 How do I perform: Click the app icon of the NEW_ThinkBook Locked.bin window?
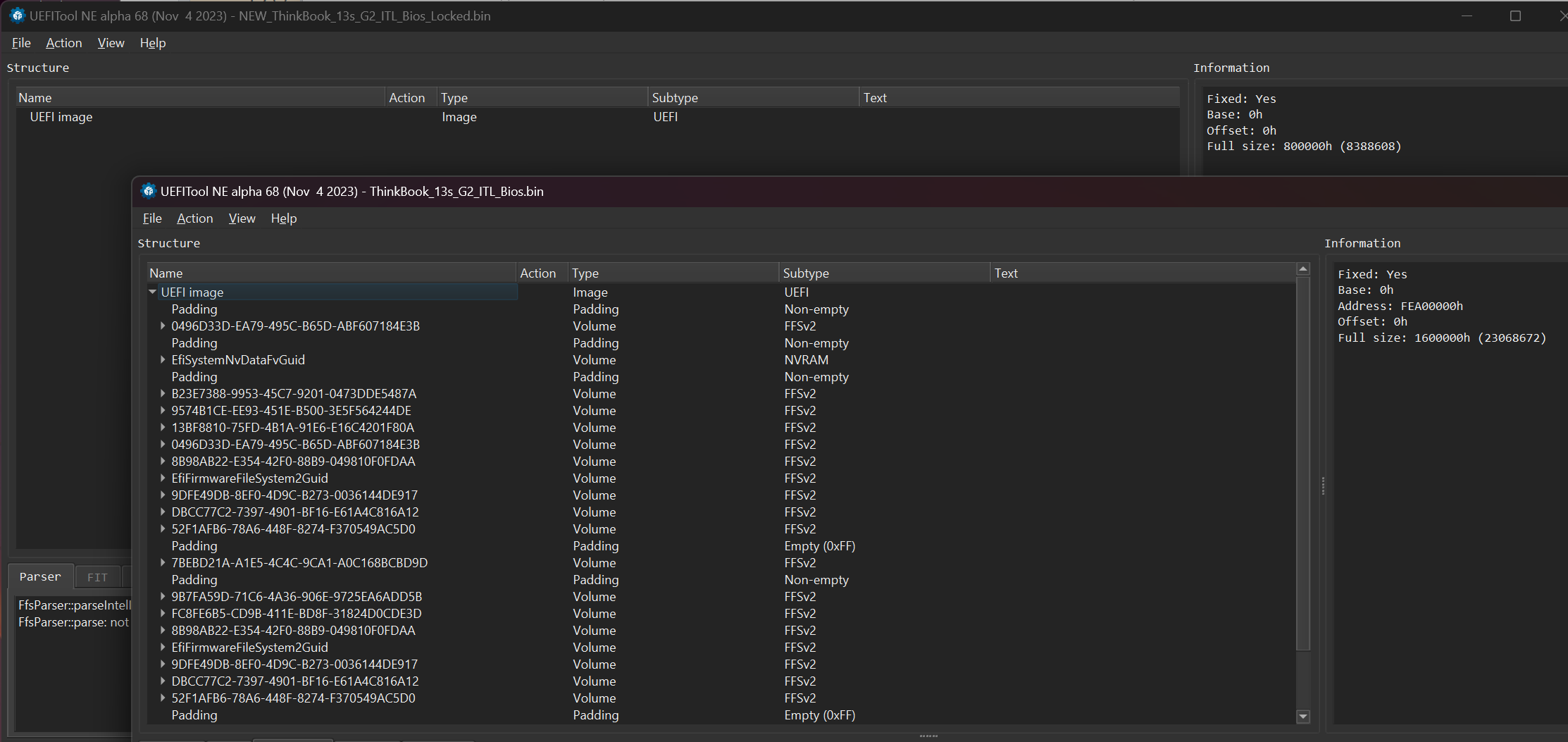(x=17, y=16)
